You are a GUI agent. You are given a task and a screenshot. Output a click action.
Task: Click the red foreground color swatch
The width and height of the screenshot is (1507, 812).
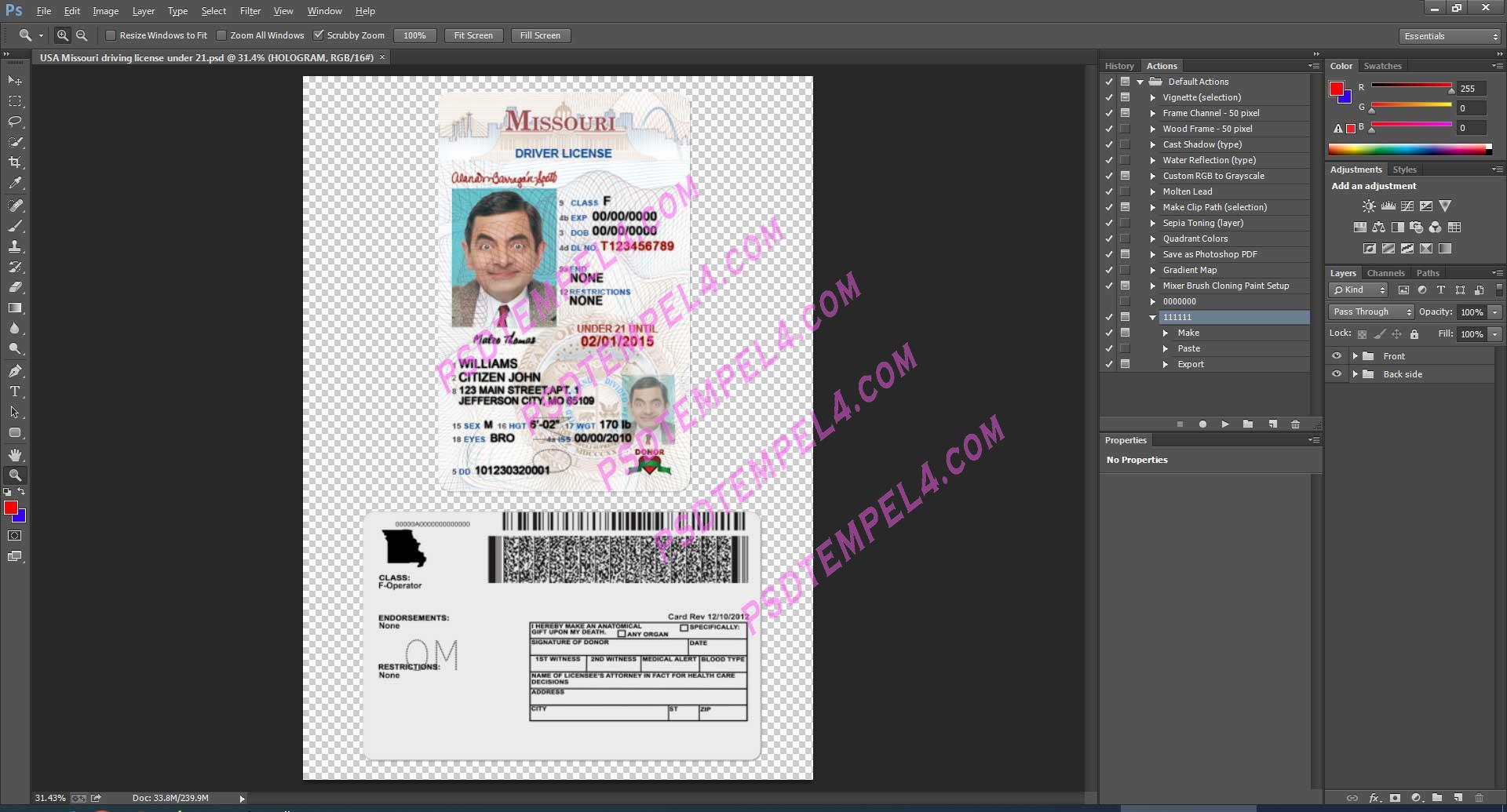pyautogui.click(x=11, y=509)
